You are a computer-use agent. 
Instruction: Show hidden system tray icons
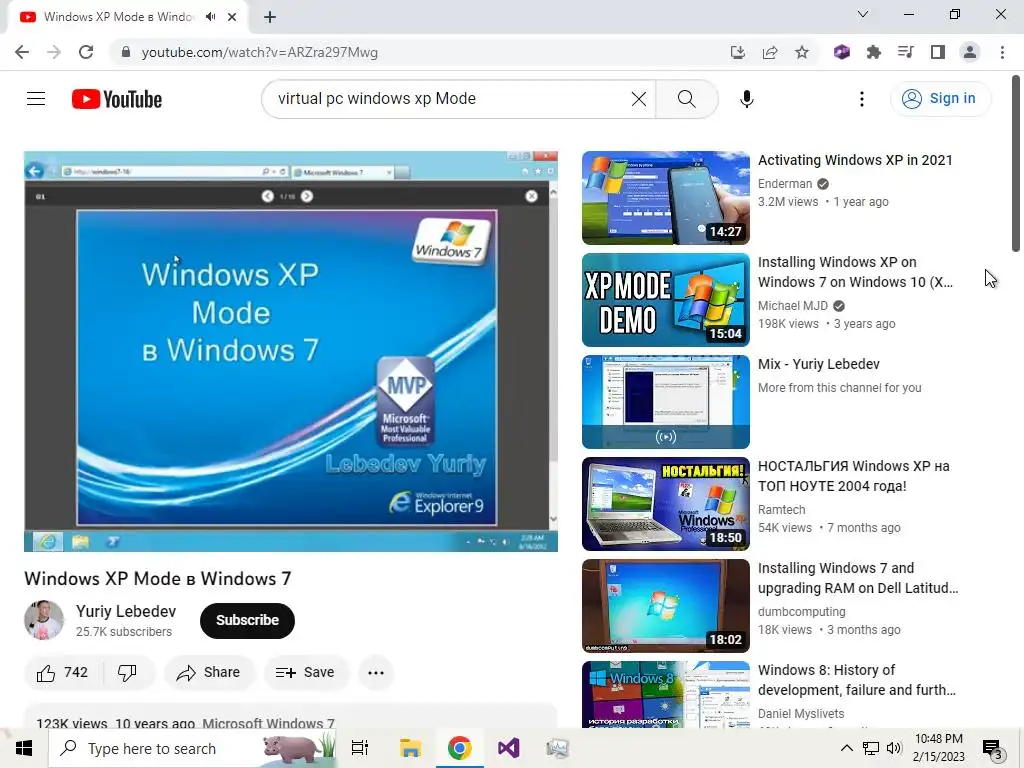[x=846, y=748]
